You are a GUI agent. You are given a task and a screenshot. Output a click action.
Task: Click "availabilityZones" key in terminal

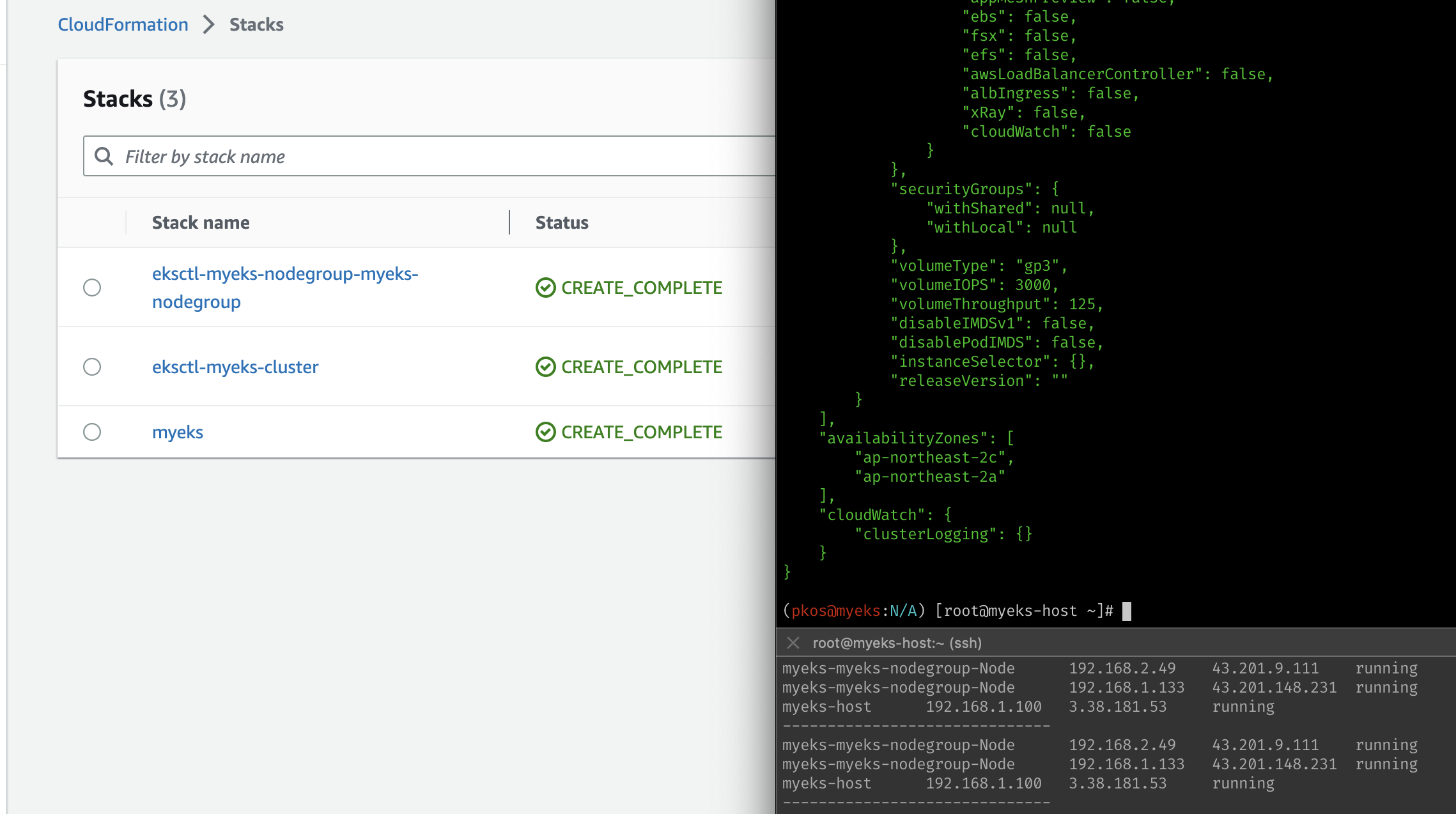[x=903, y=438]
